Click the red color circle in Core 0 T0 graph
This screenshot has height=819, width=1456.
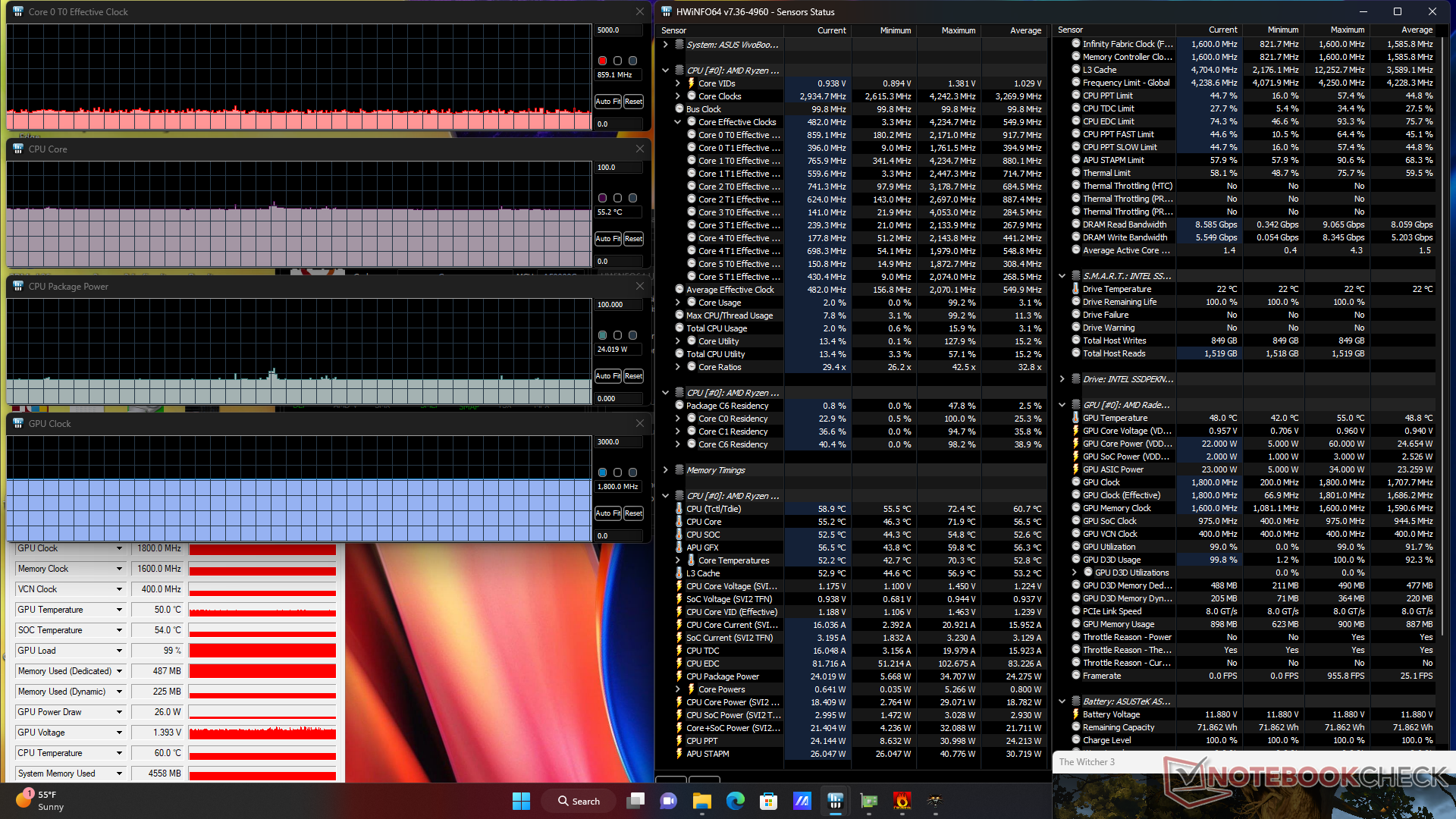point(602,61)
